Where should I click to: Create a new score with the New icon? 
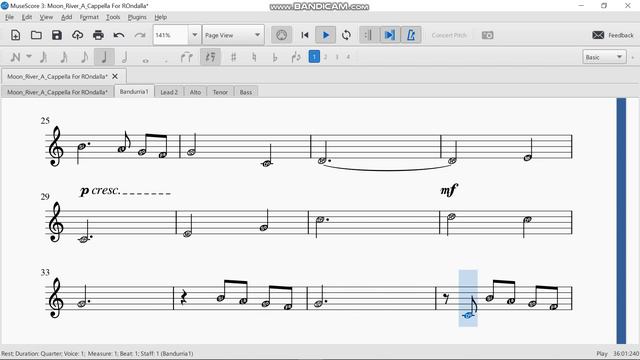pyautogui.click(x=16, y=35)
